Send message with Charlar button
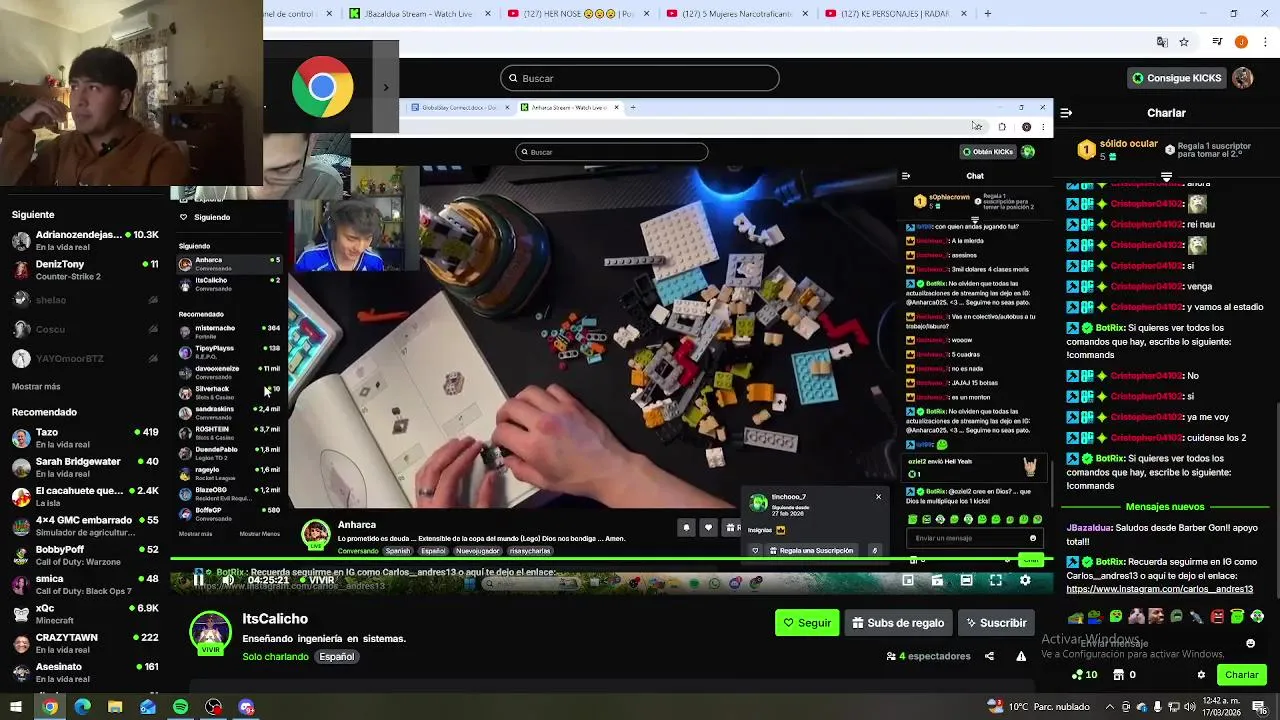 pos(1242,675)
